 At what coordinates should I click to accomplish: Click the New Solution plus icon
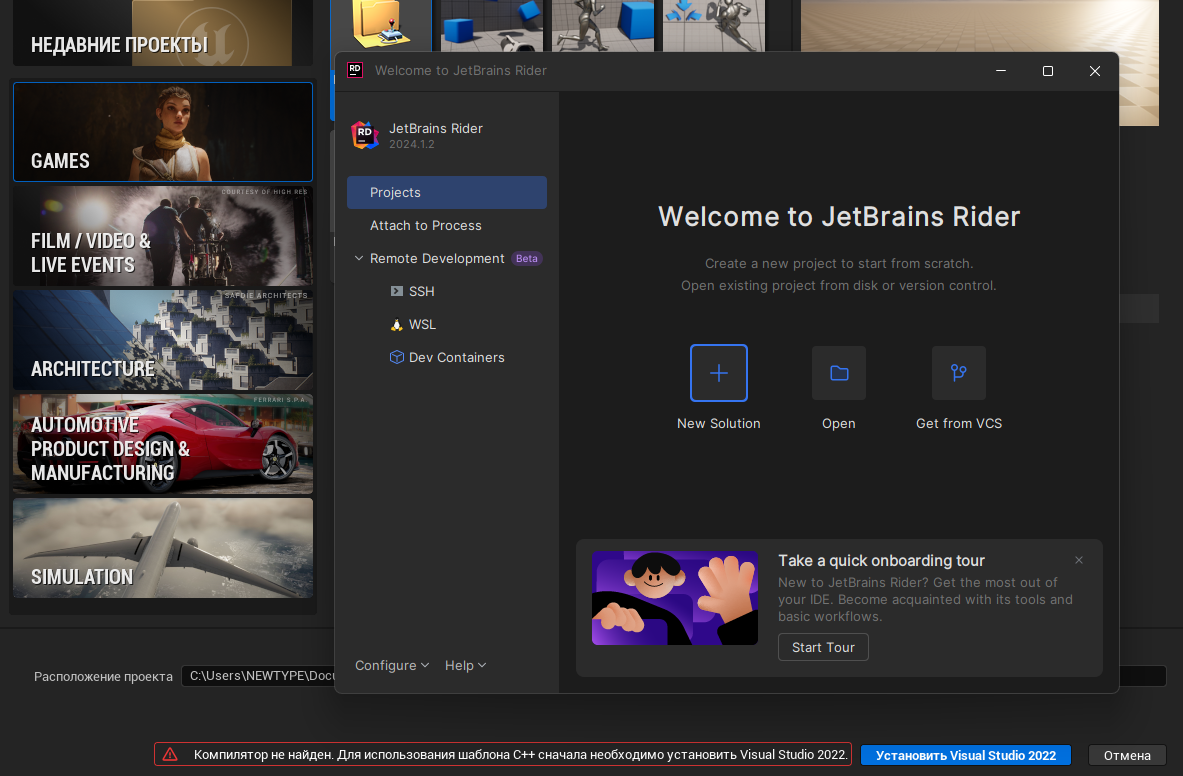click(x=718, y=373)
